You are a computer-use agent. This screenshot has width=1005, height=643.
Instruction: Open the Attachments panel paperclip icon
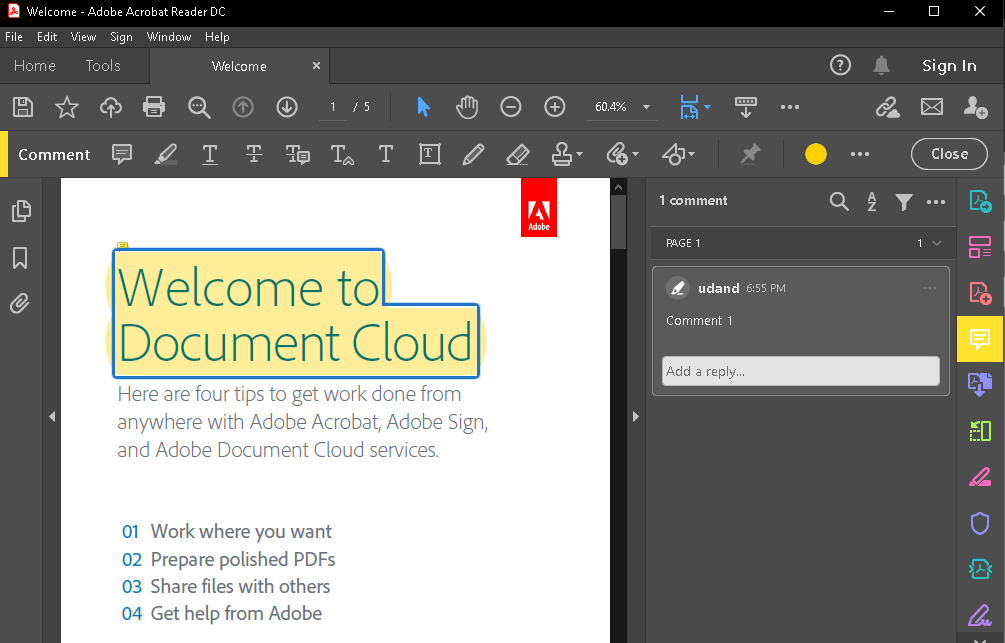[20, 304]
